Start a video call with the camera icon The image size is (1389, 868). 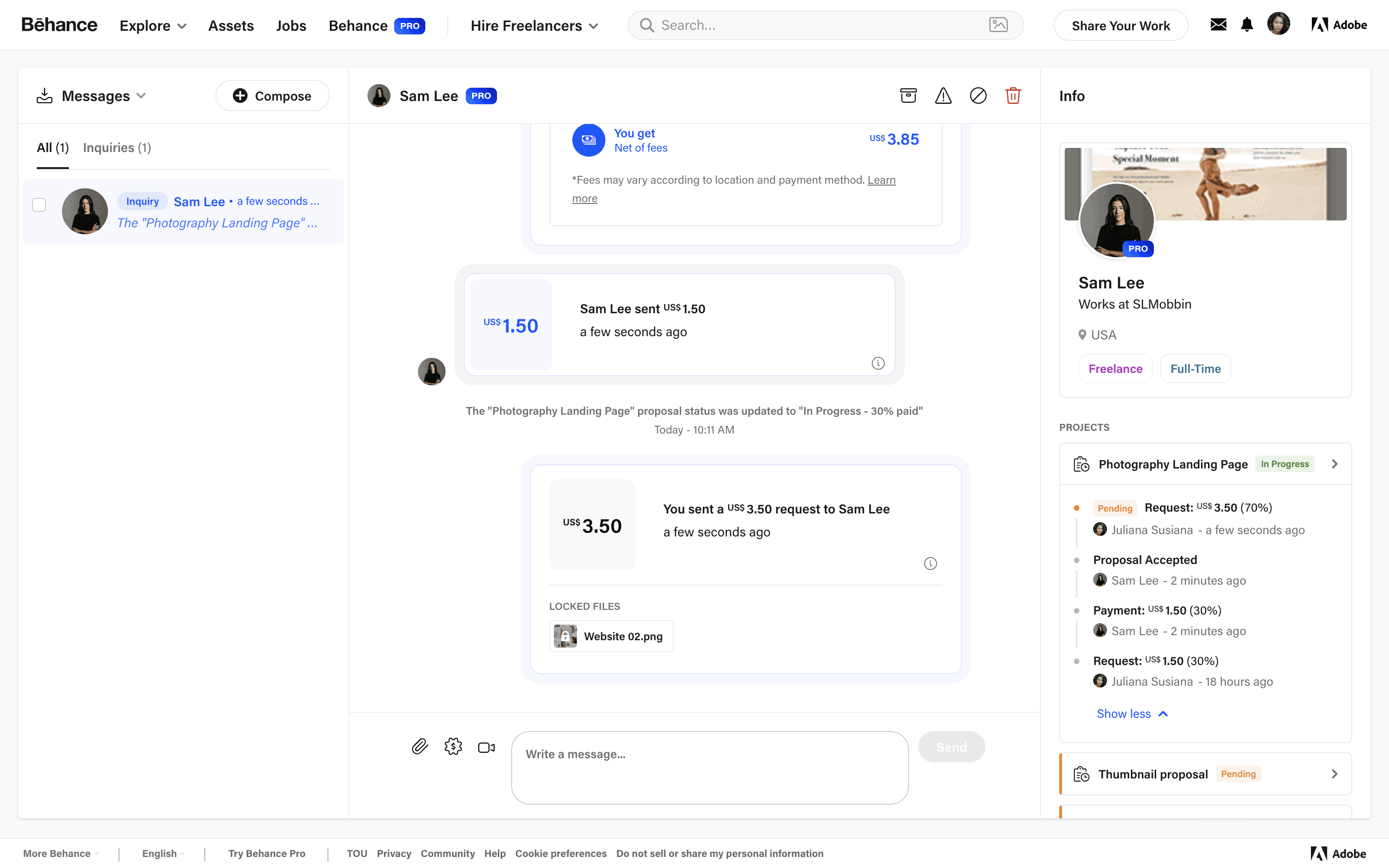[486, 748]
